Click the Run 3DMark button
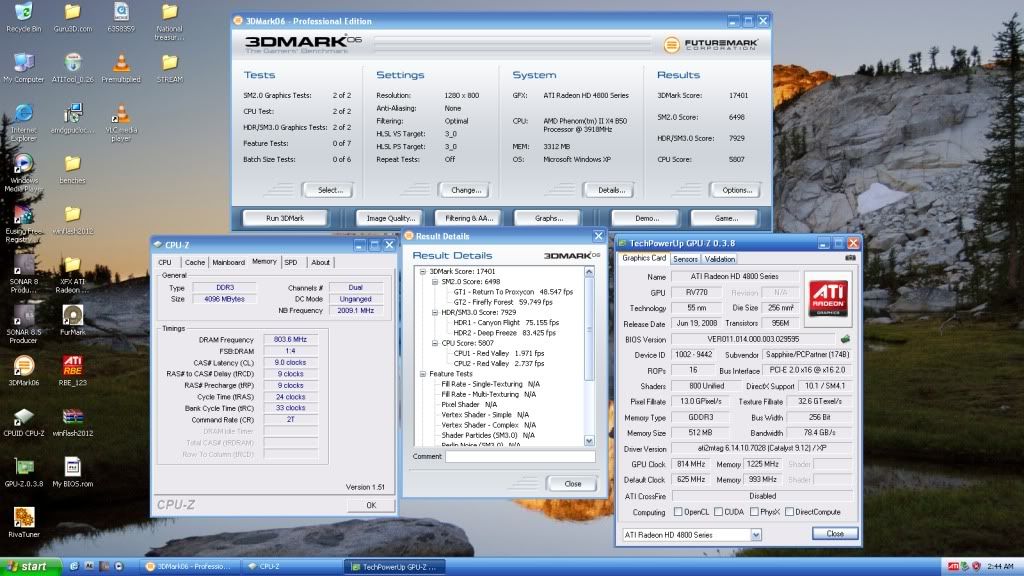The height and width of the screenshot is (576, 1024). click(285, 218)
